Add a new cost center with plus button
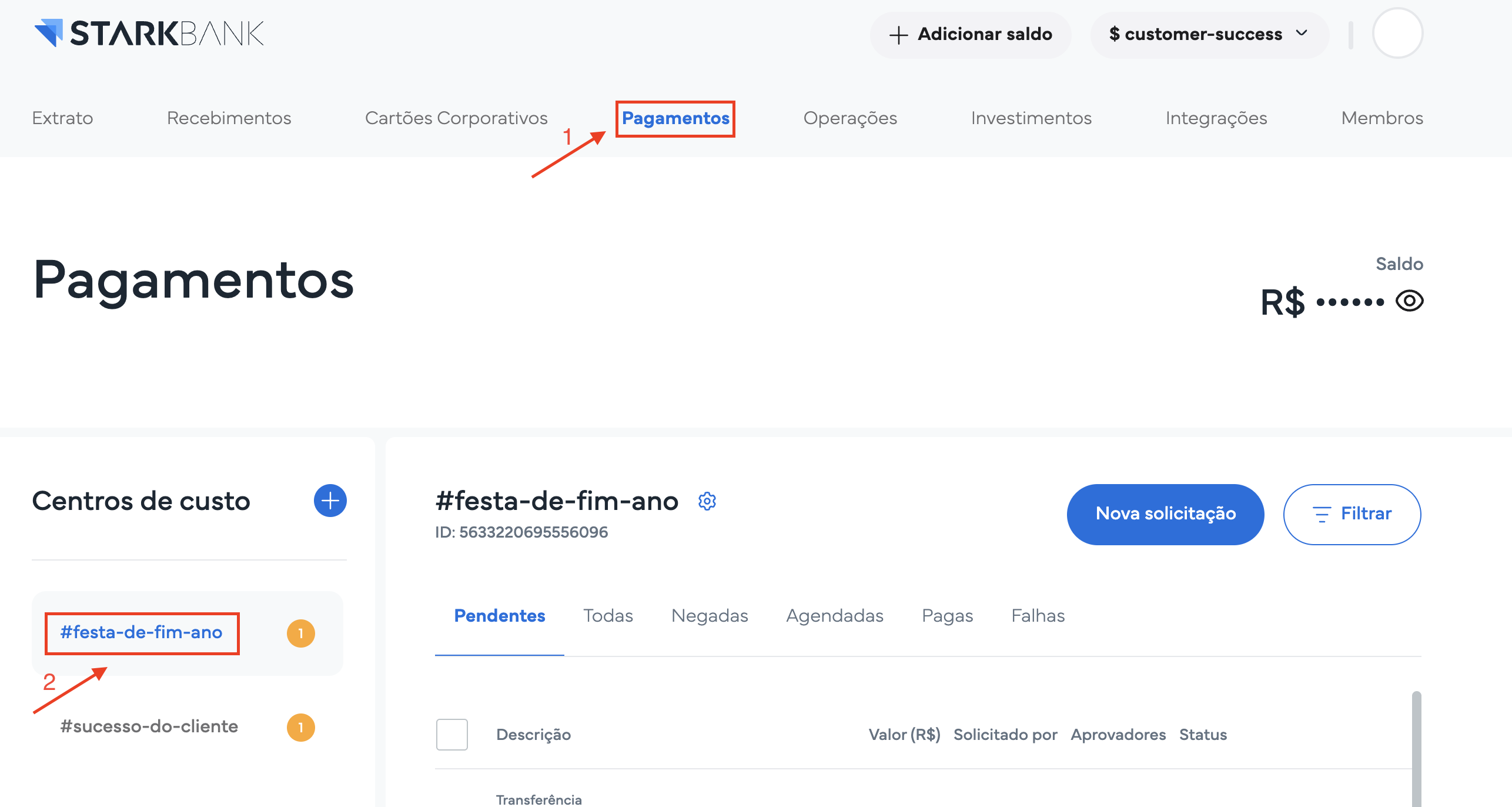Image resolution: width=1512 pixels, height=807 pixels. 330,501
